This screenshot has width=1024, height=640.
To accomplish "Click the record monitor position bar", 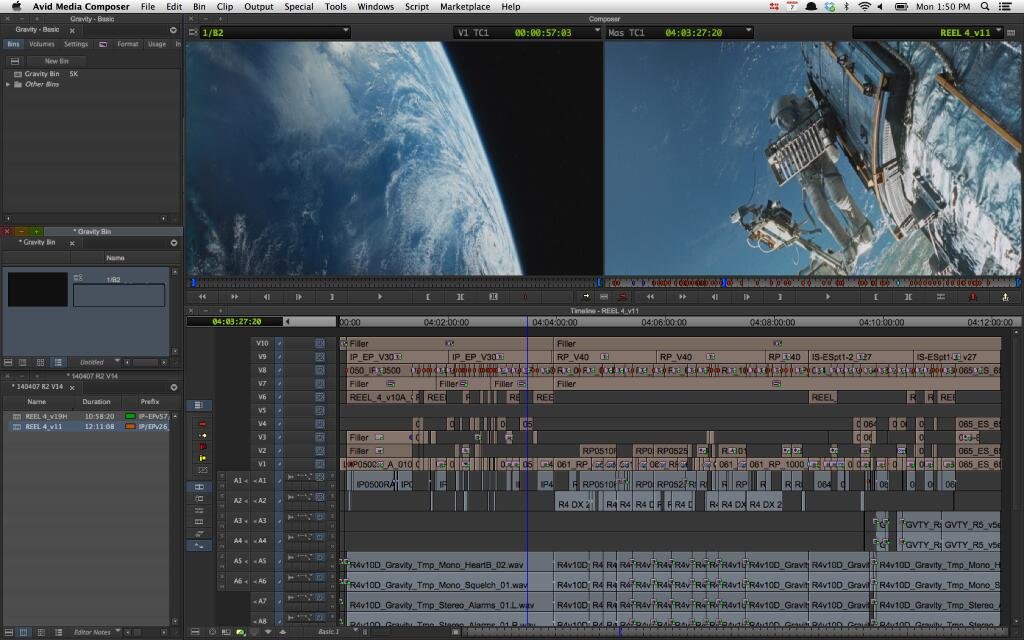I will point(810,283).
